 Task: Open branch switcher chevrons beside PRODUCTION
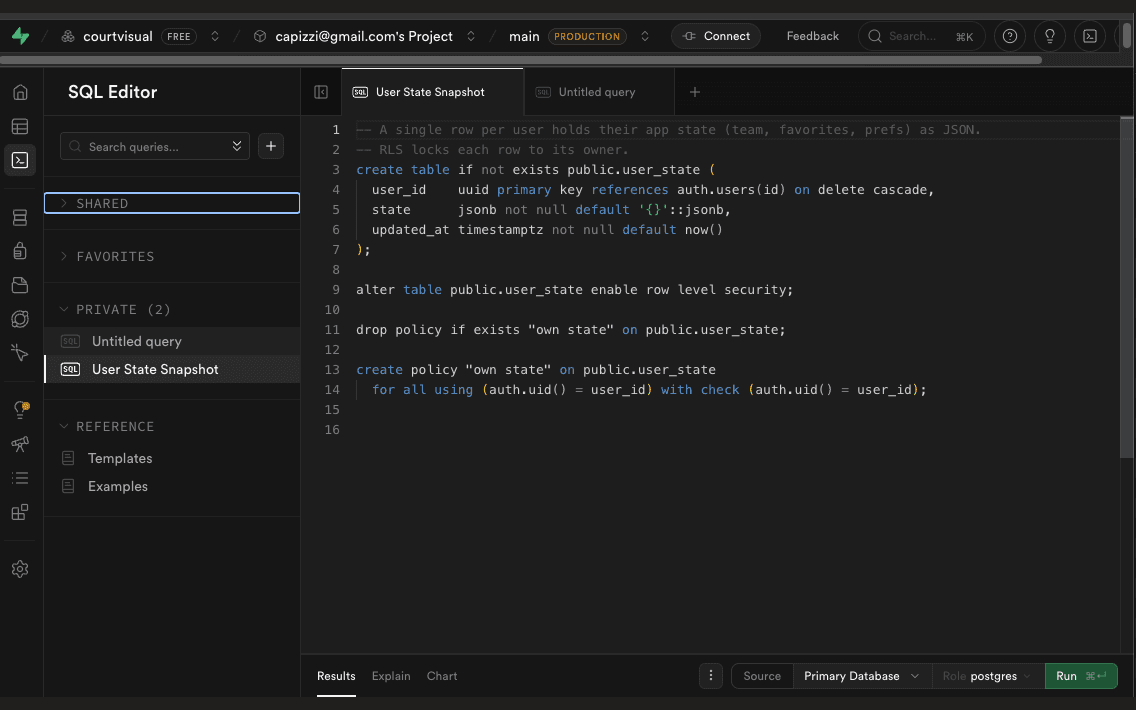[645, 36]
